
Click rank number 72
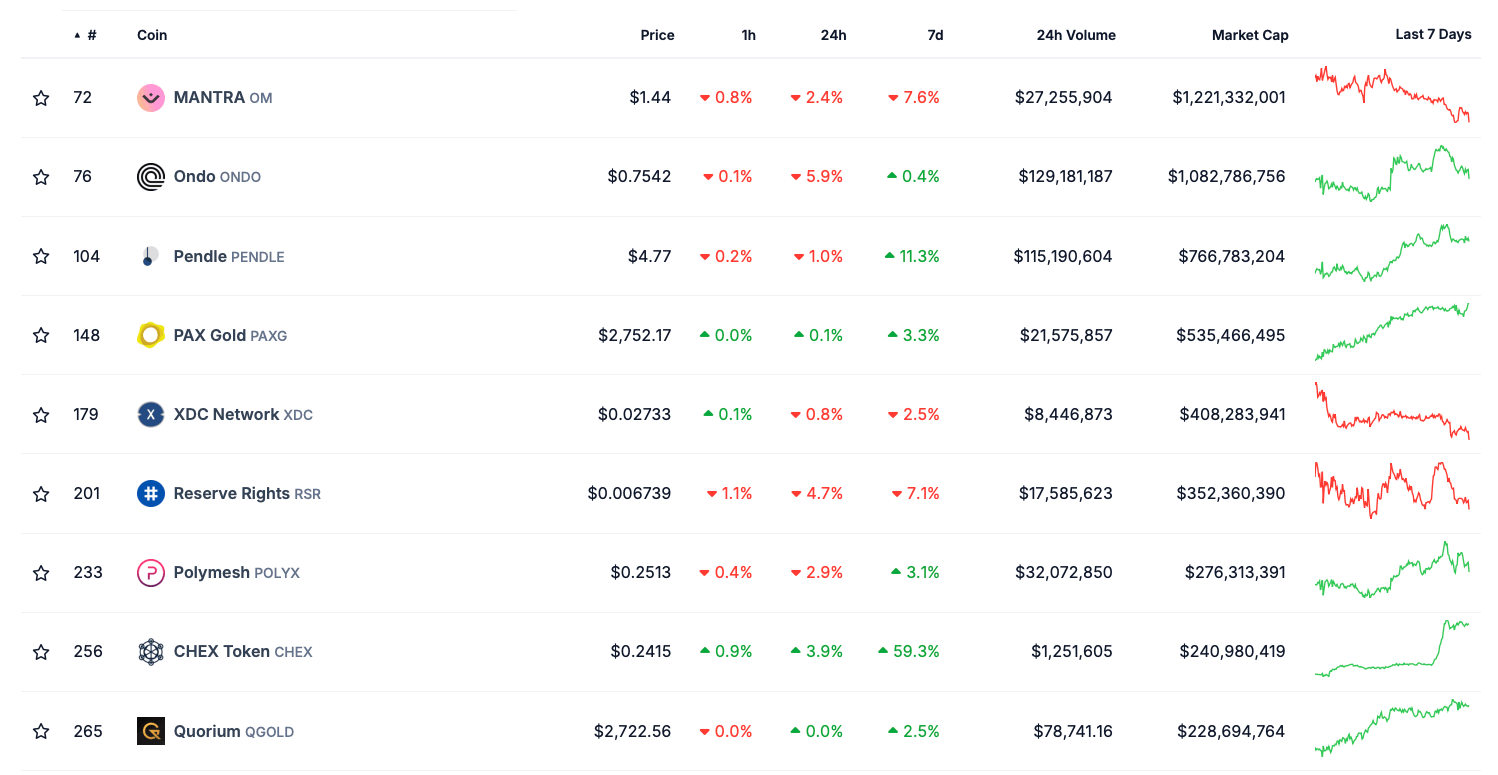pyautogui.click(x=83, y=98)
